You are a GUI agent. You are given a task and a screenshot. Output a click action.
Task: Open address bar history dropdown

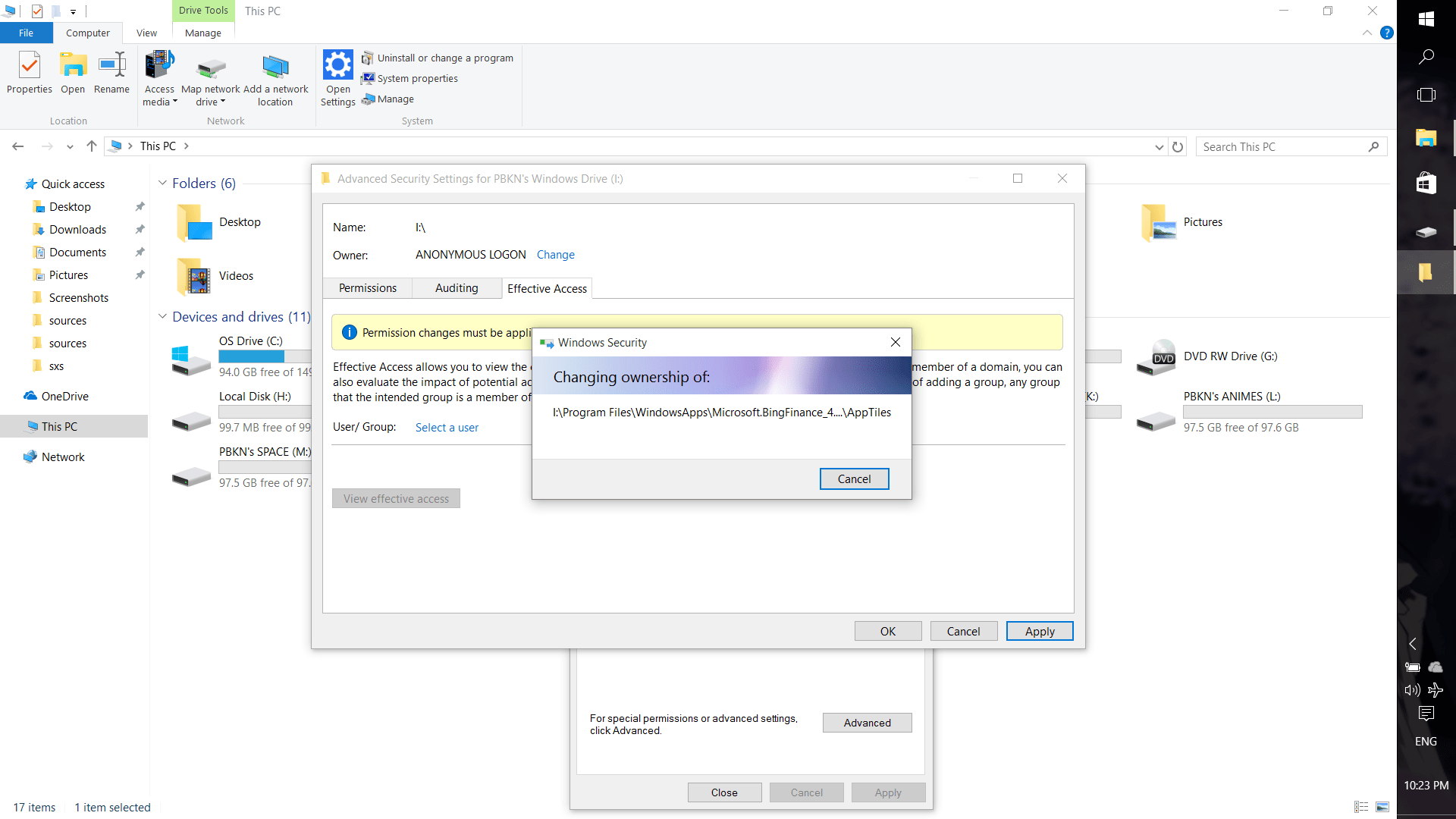1159,147
